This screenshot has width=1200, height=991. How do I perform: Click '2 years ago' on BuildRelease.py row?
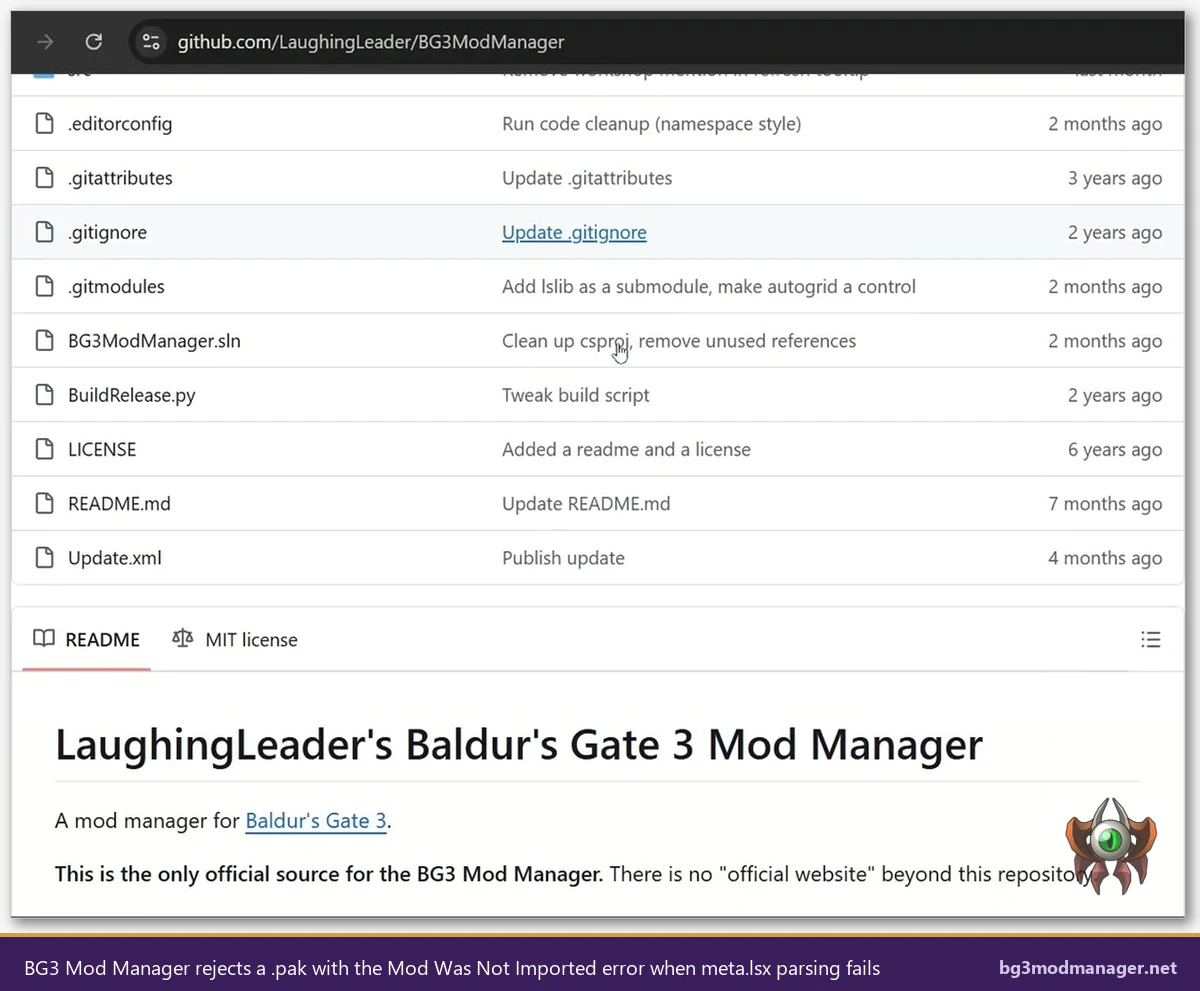coord(1115,395)
